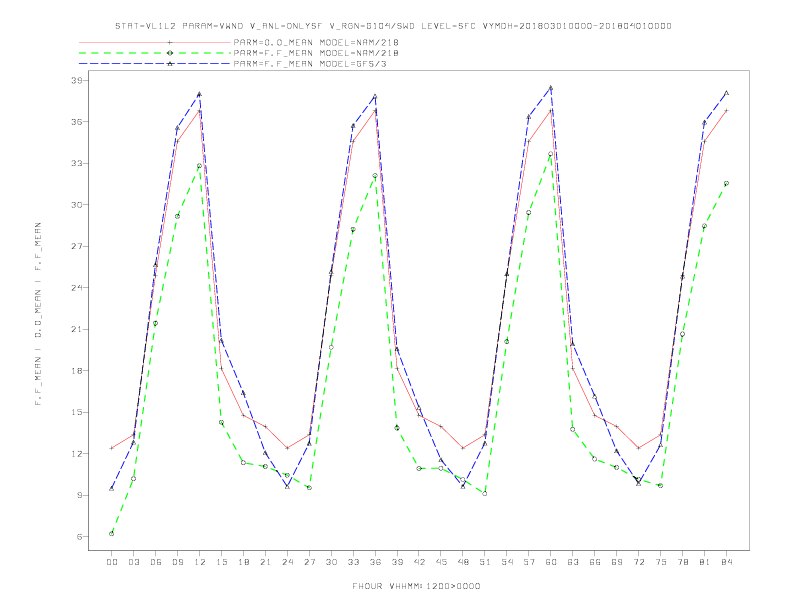This screenshot has height=612, width=792.
Task: Click x-axis forecast hour label 66
Action: pyautogui.click(x=595, y=562)
